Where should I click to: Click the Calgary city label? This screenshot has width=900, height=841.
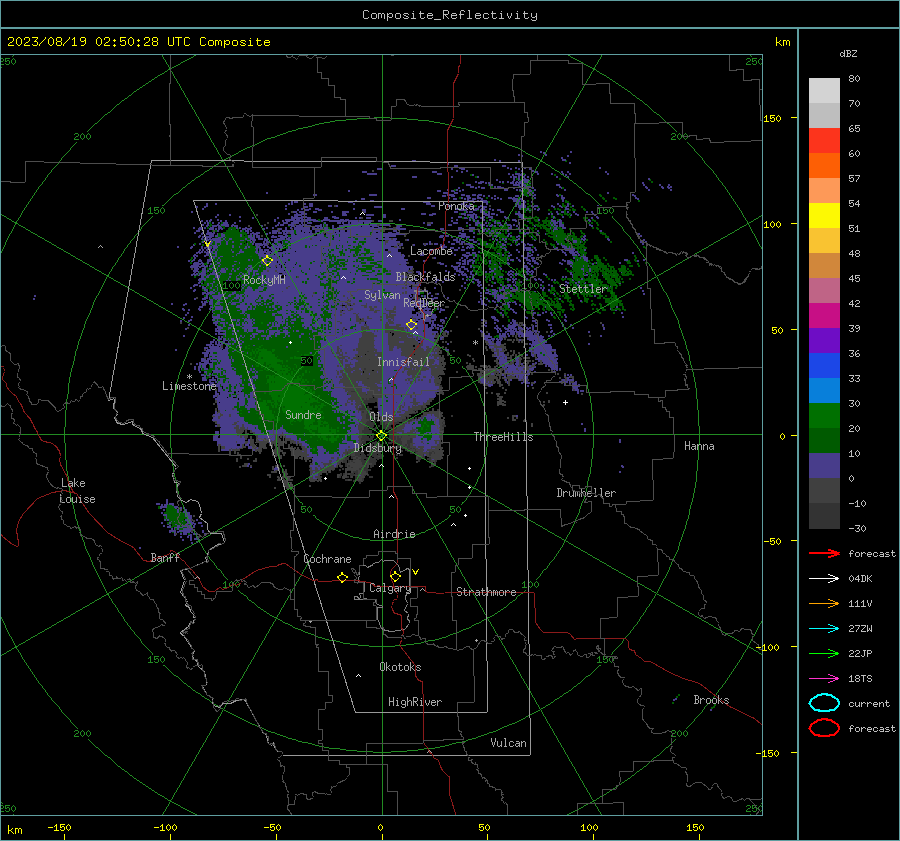point(390,588)
